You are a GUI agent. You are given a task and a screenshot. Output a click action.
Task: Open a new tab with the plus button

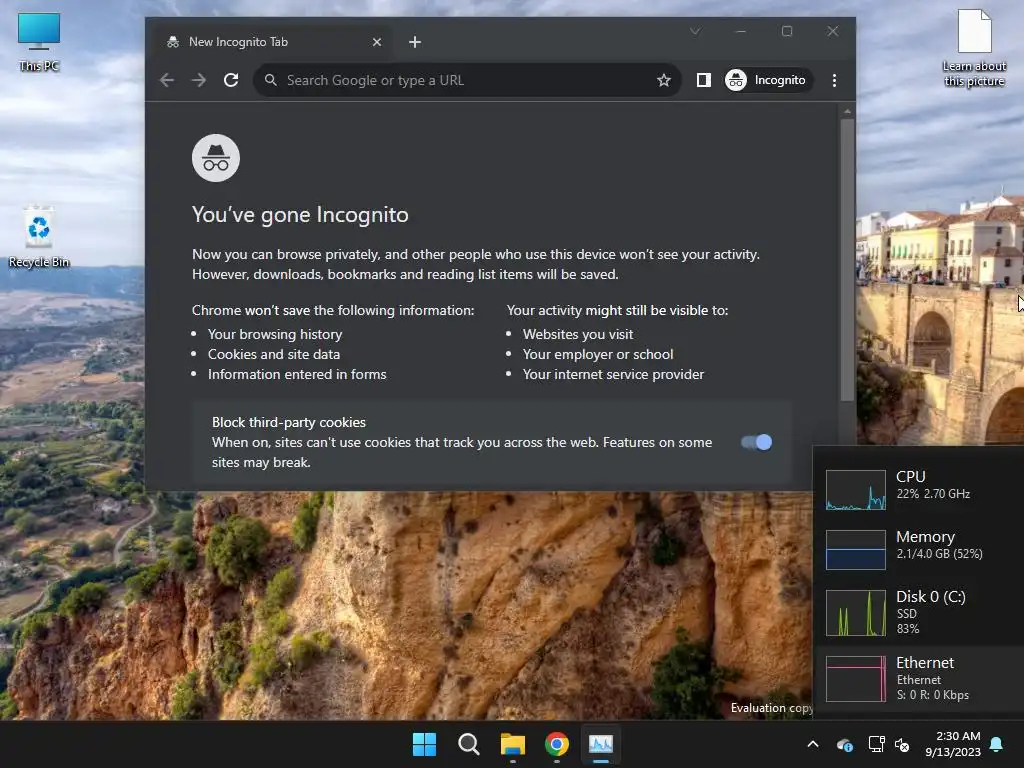(415, 42)
